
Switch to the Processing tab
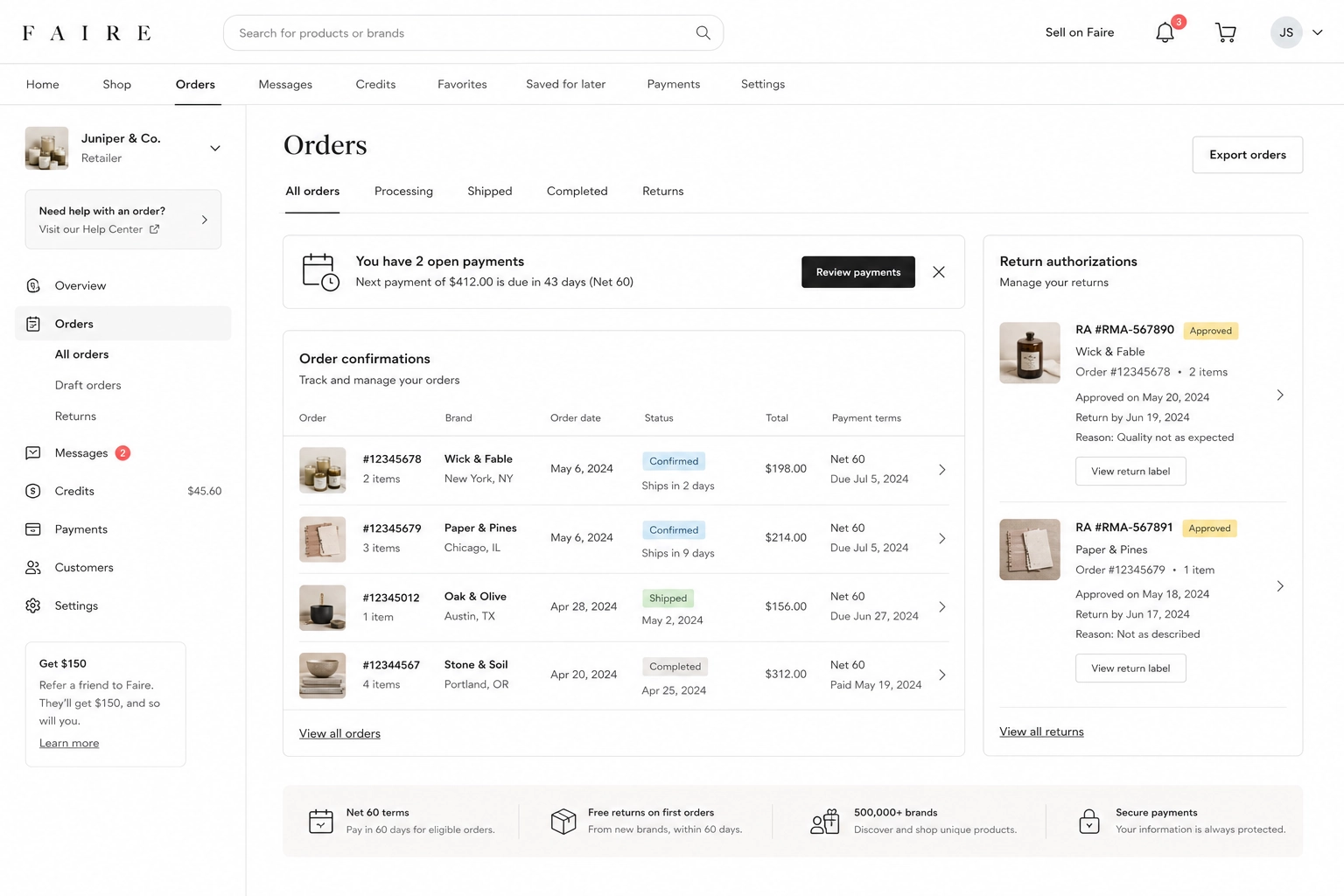pos(403,192)
